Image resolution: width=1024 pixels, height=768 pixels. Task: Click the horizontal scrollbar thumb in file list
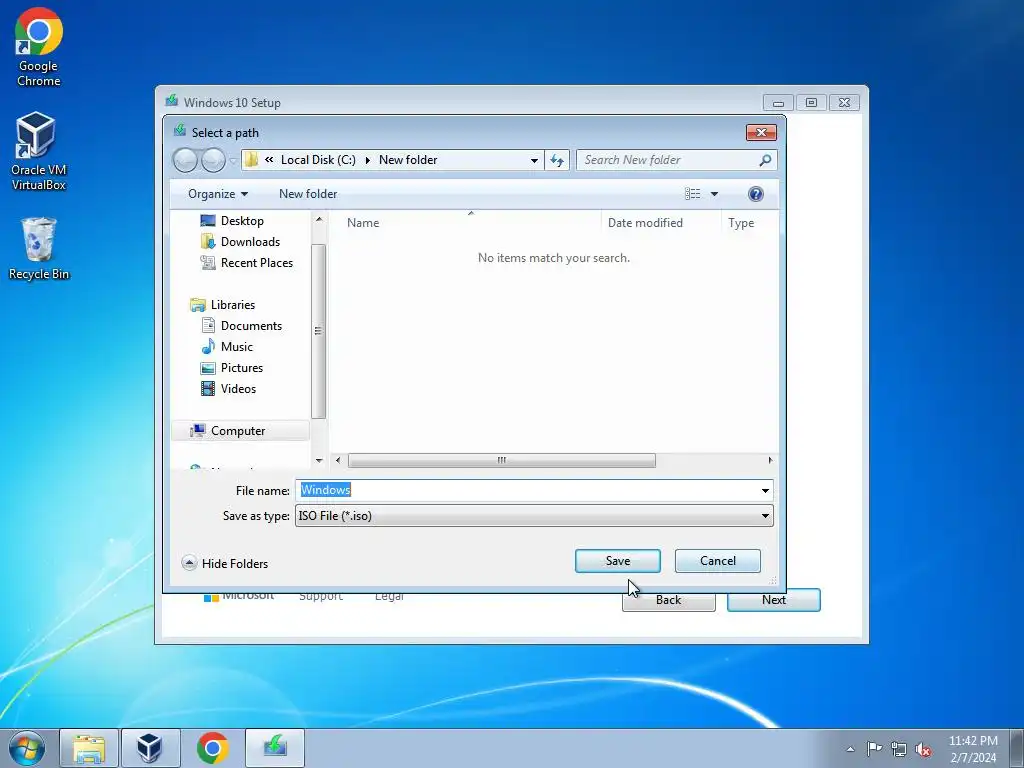pyautogui.click(x=502, y=460)
